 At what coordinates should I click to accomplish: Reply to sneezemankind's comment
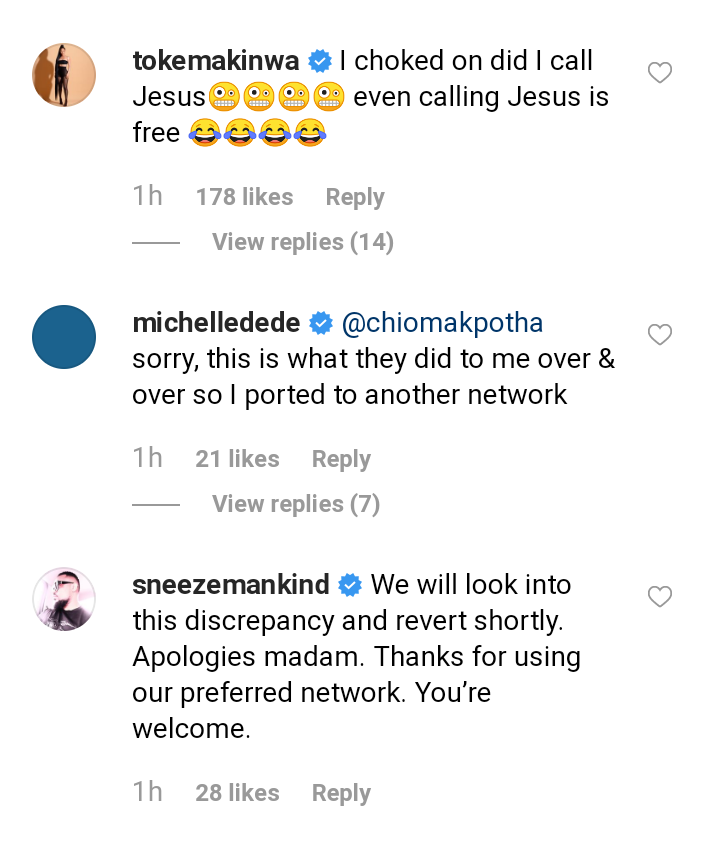coord(341,793)
